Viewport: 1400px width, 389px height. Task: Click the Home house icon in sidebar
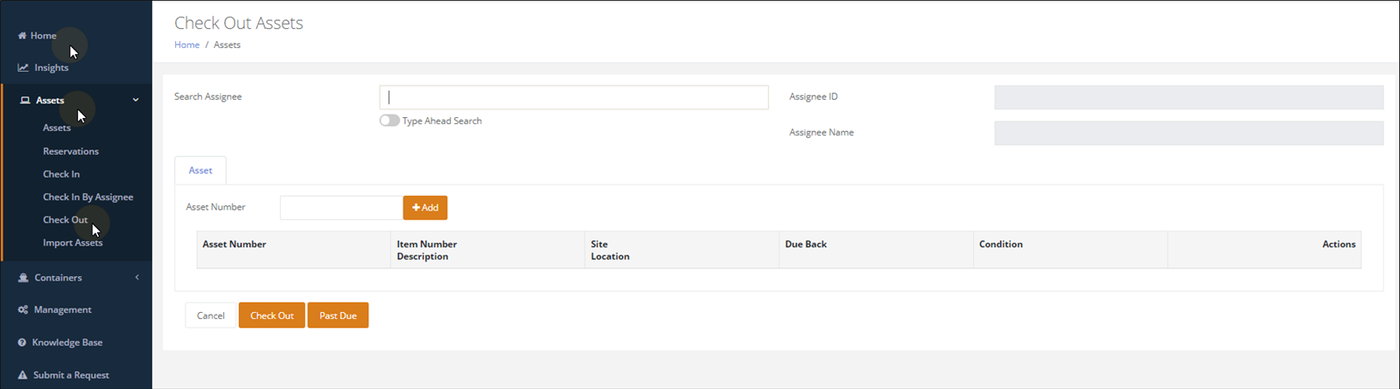tap(22, 36)
